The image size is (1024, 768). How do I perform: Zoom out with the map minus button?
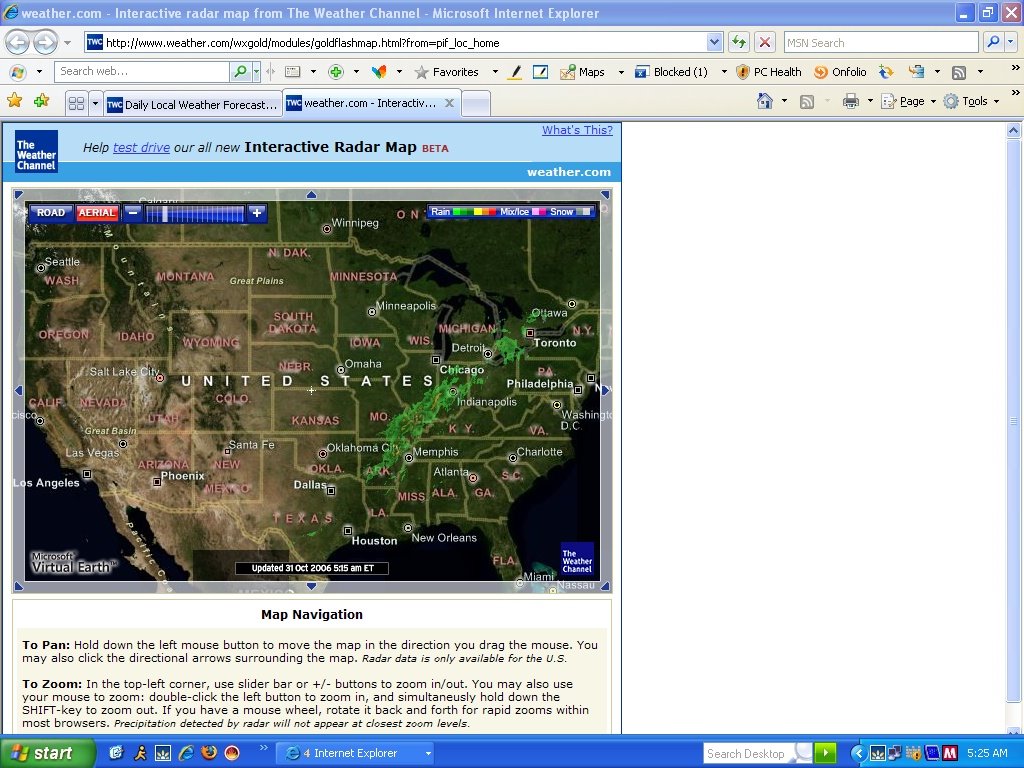click(x=133, y=212)
